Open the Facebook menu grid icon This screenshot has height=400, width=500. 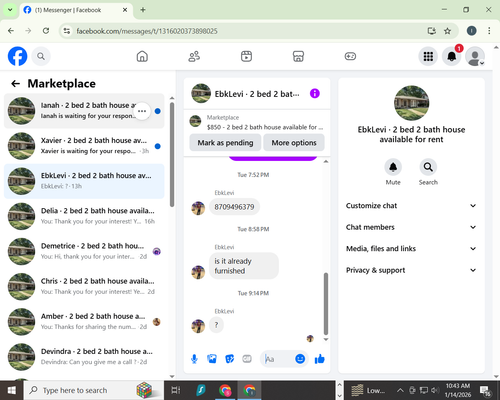pos(428,56)
